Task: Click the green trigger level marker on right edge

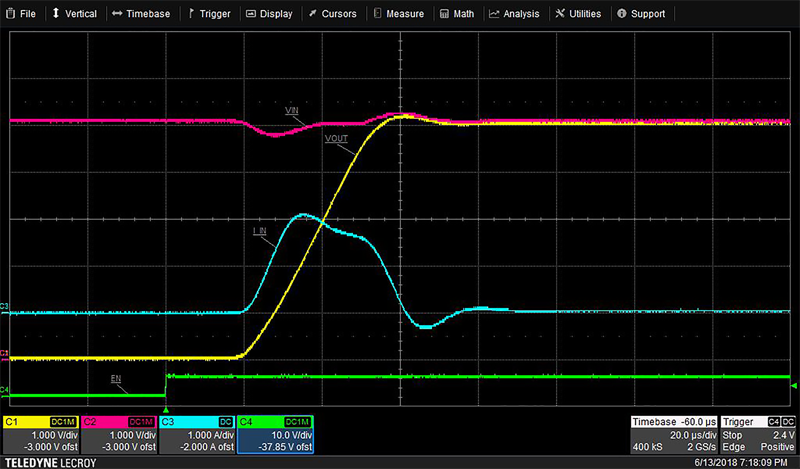Action: point(794,386)
